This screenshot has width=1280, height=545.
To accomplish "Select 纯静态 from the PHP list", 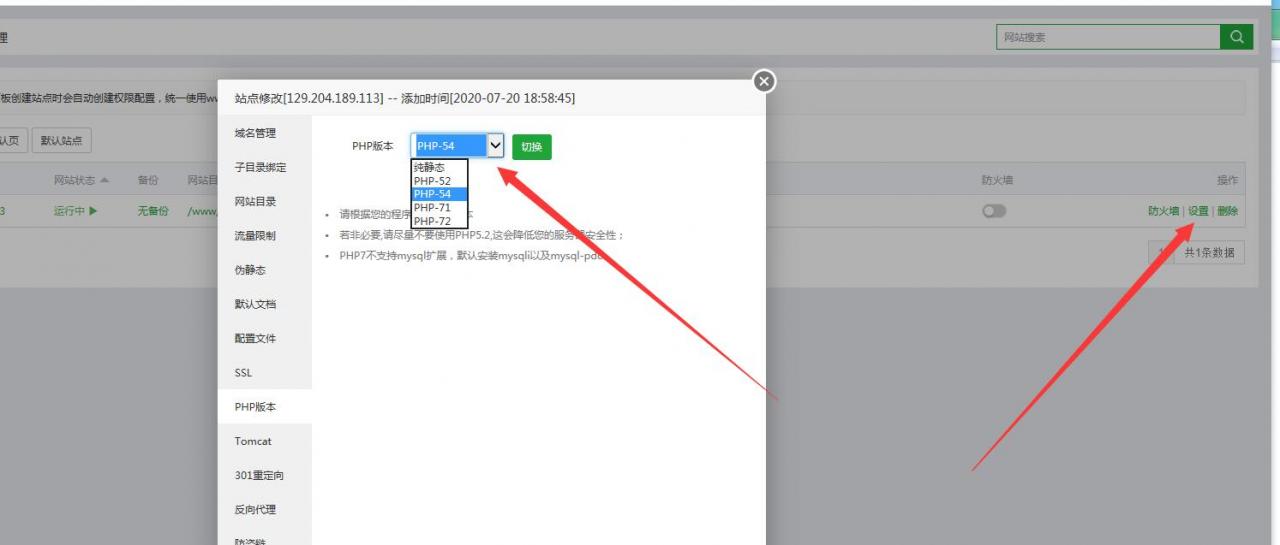I will coord(439,167).
